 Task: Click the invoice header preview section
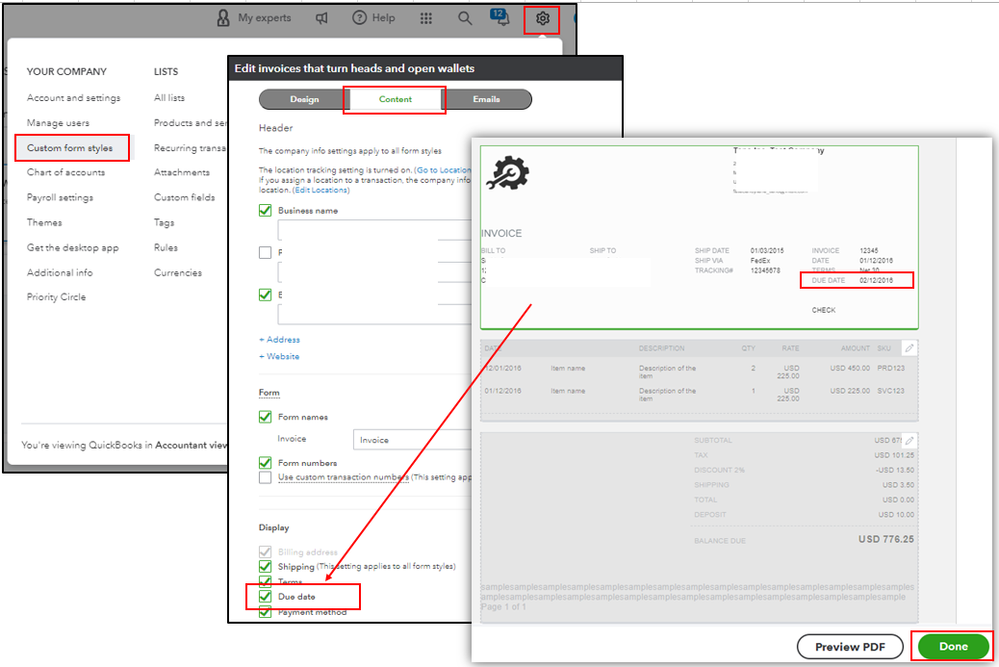pyautogui.click(x=699, y=237)
